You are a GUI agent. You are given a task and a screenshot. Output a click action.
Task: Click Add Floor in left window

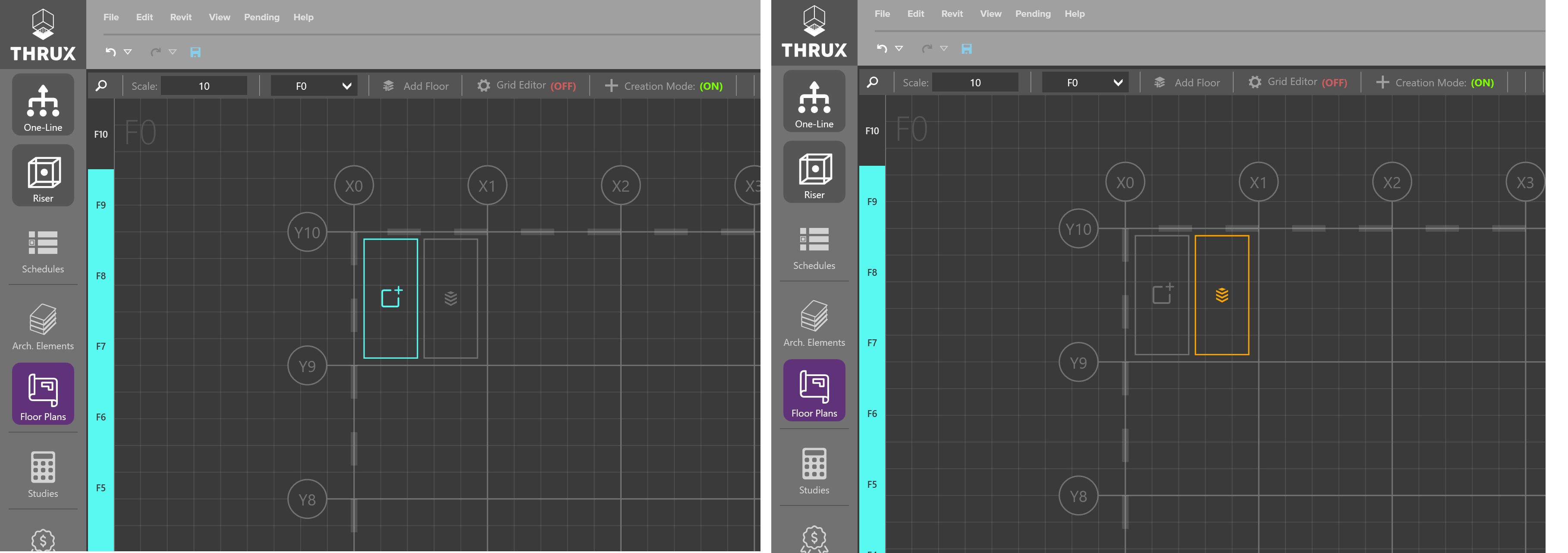tap(416, 86)
